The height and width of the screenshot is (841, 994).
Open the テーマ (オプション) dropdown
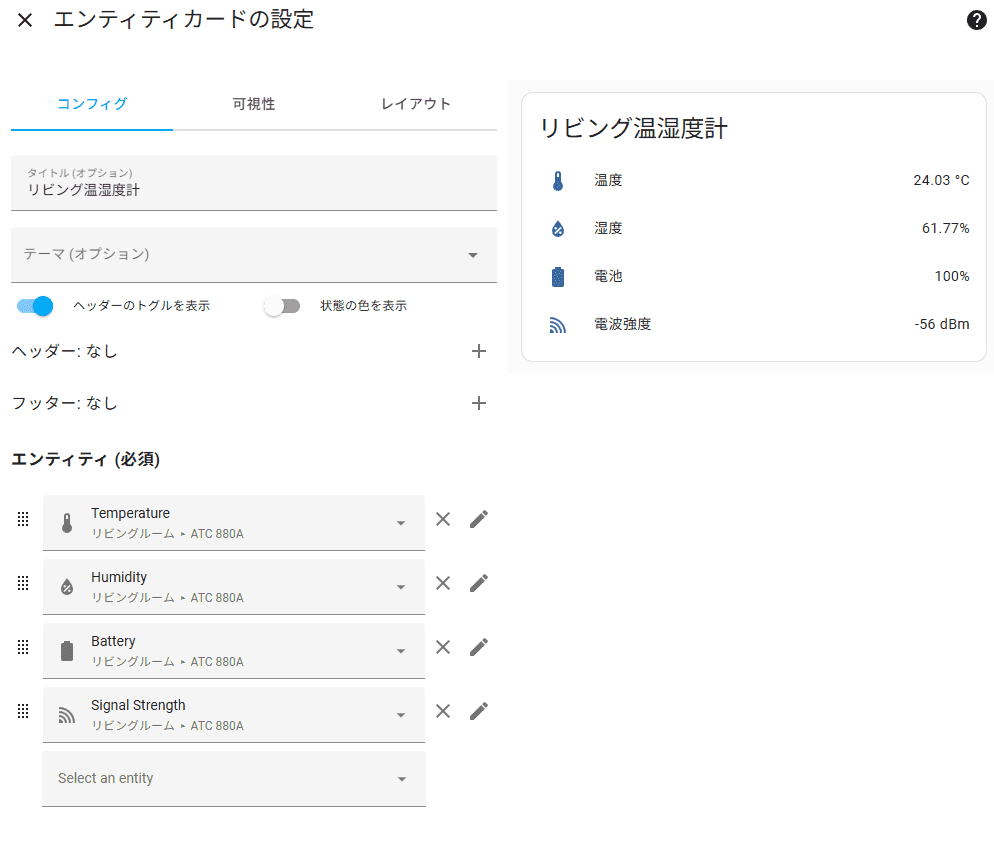point(254,255)
